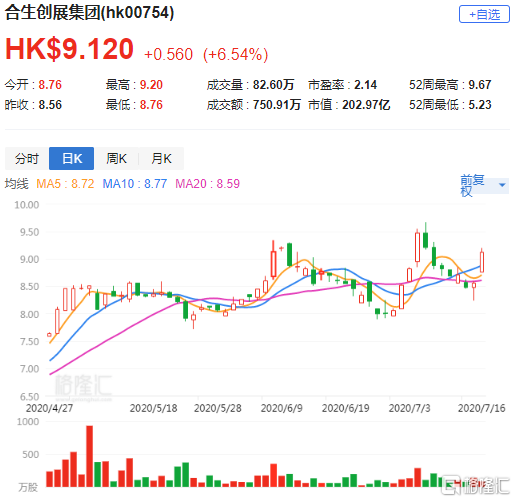Click the 2020/6/9 date axis label

281,408
